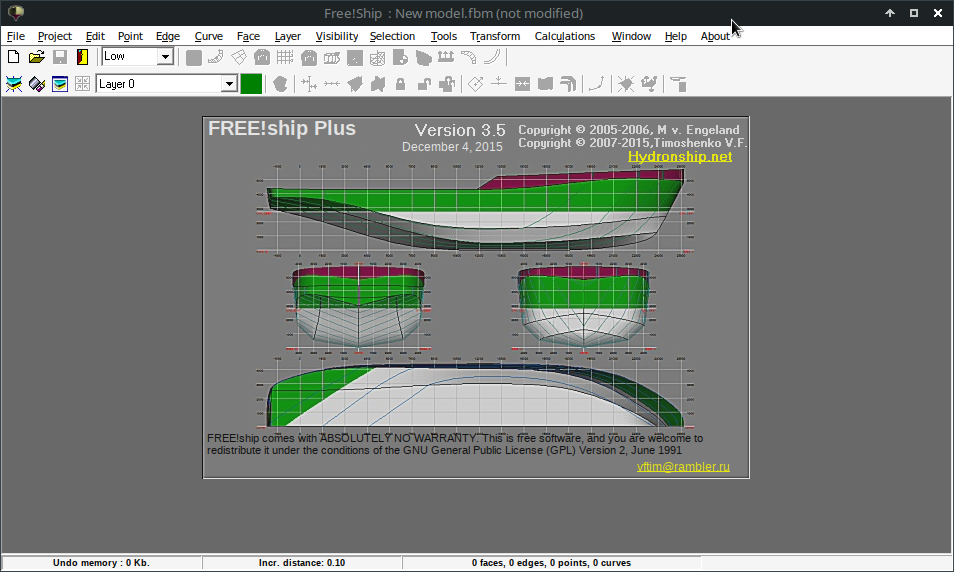The image size is (954, 572).
Task: Click the Free!Ship application icon in titlebar
Action: click(16, 12)
